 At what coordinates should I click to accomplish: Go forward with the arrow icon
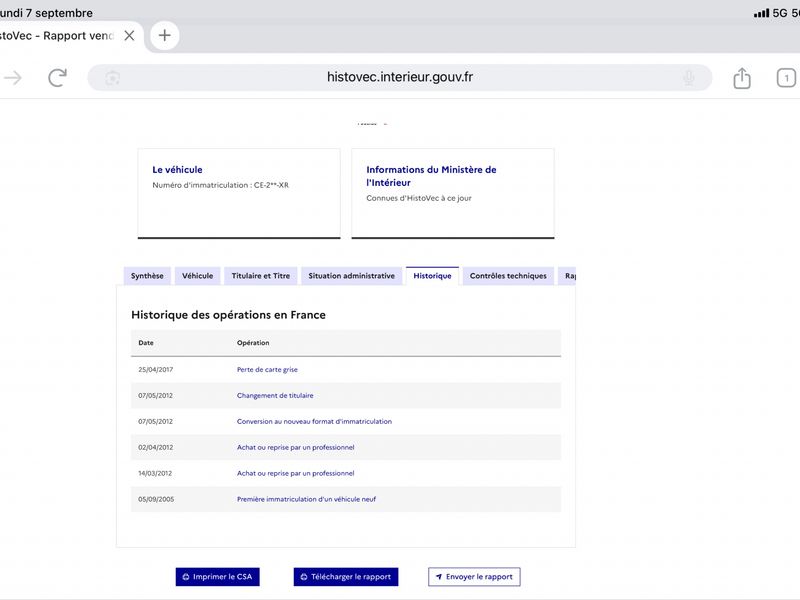tap(13, 78)
